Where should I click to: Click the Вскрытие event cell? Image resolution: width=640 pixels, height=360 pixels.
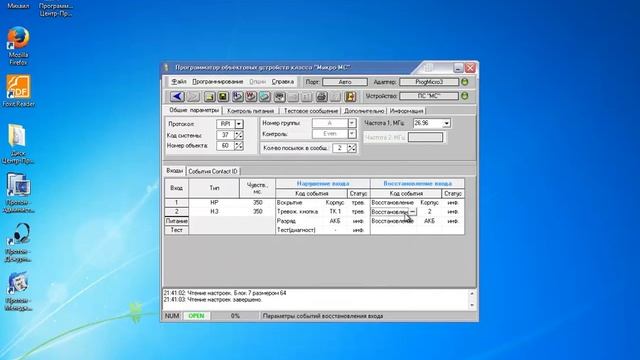tap(300, 202)
